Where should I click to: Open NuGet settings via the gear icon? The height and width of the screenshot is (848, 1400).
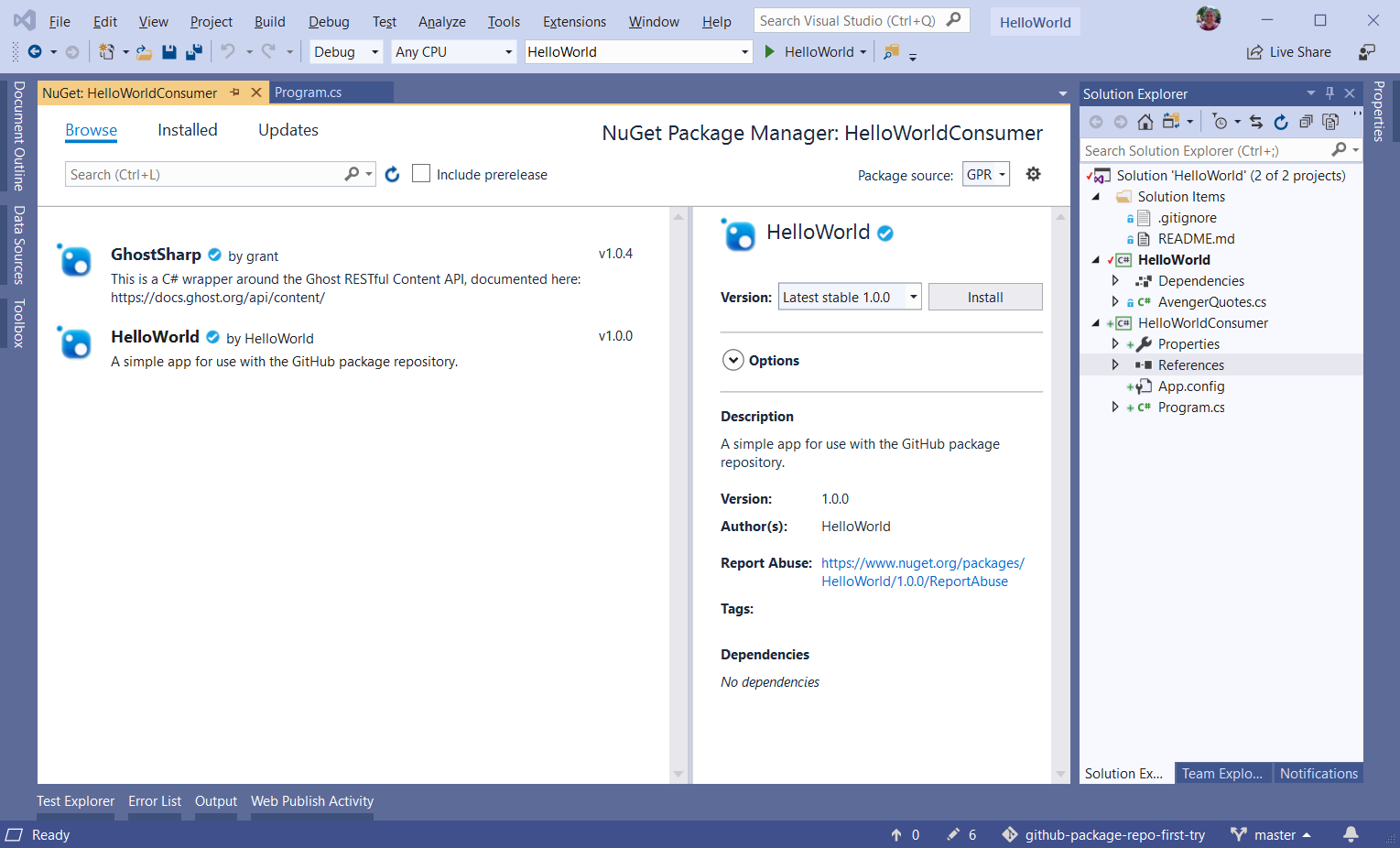pos(1033,174)
